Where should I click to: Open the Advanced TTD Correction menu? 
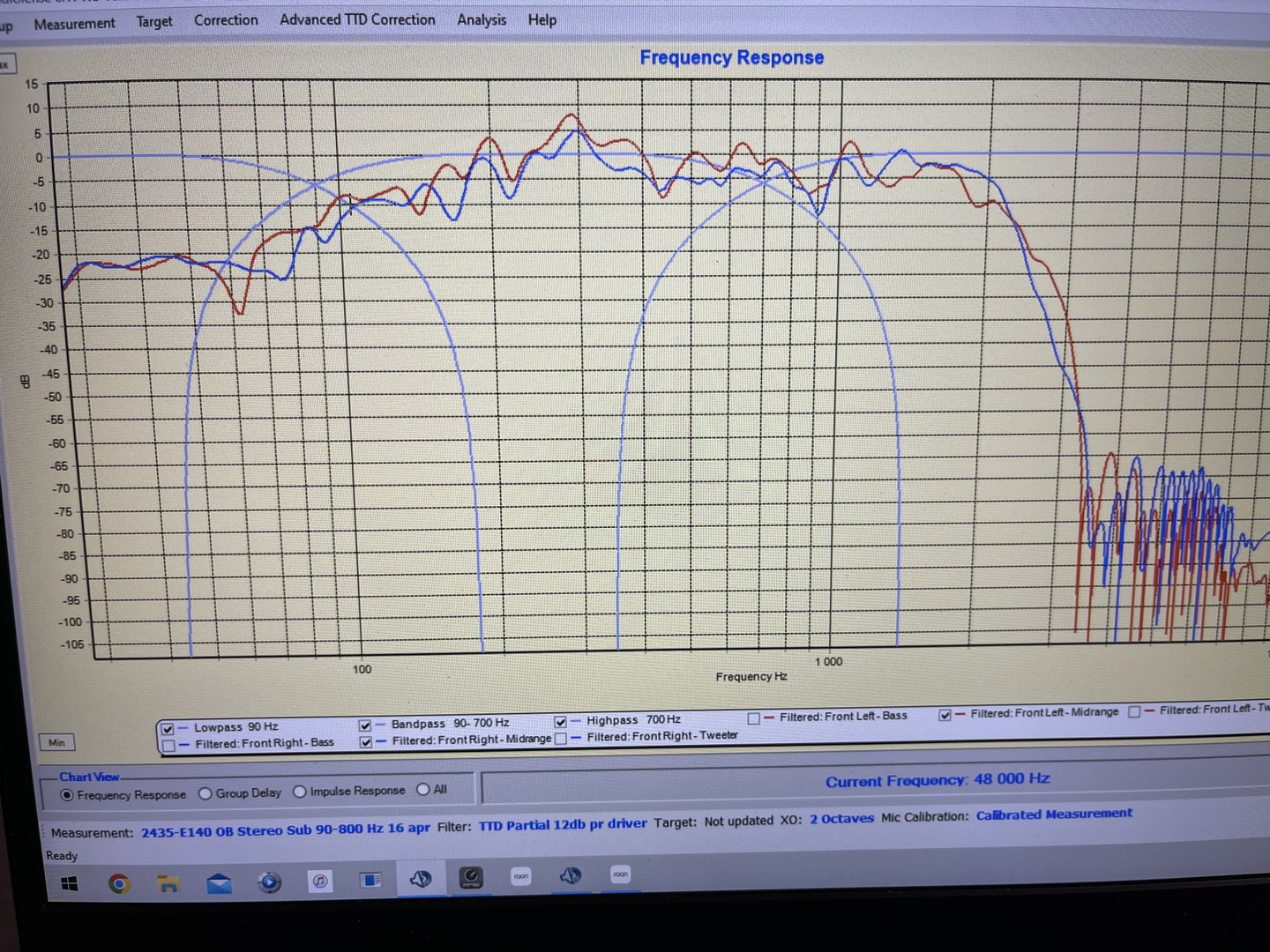pos(357,19)
